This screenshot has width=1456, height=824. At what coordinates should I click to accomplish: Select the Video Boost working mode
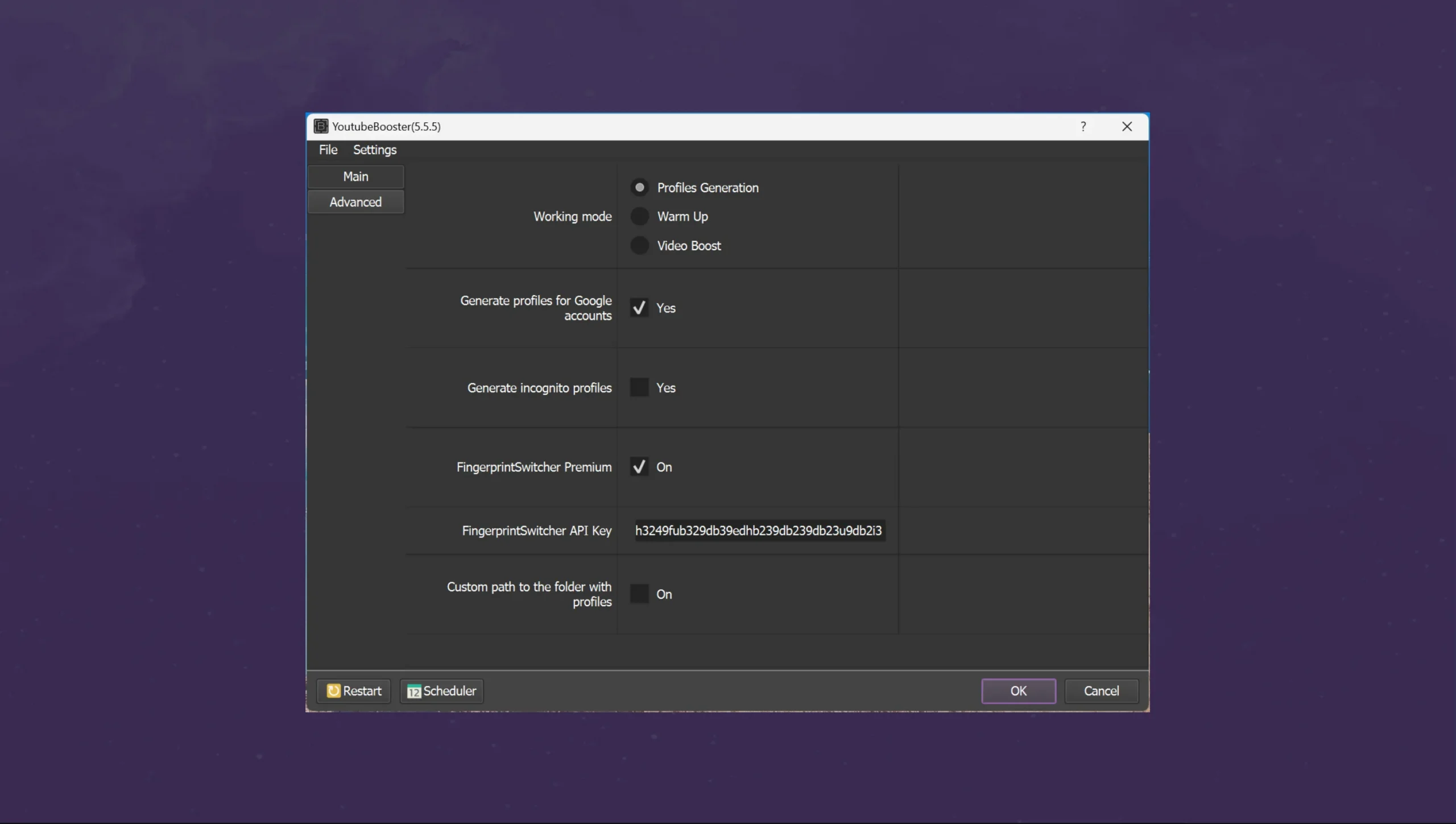639,245
